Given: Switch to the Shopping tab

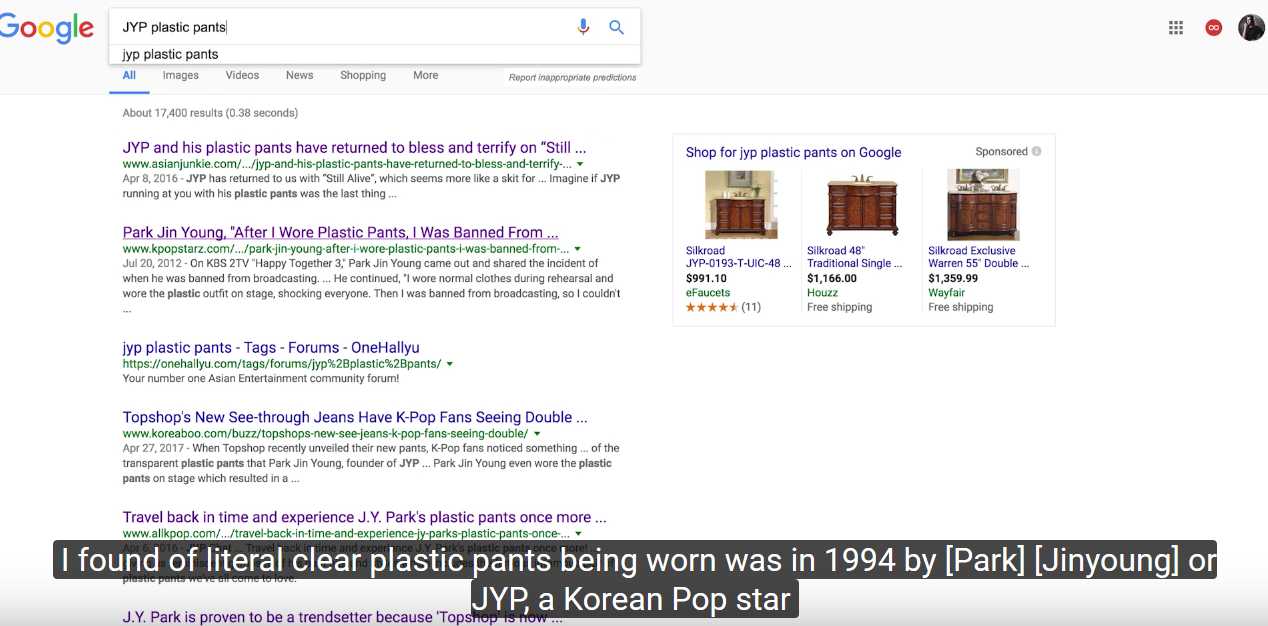Looking at the screenshot, I should [363, 75].
